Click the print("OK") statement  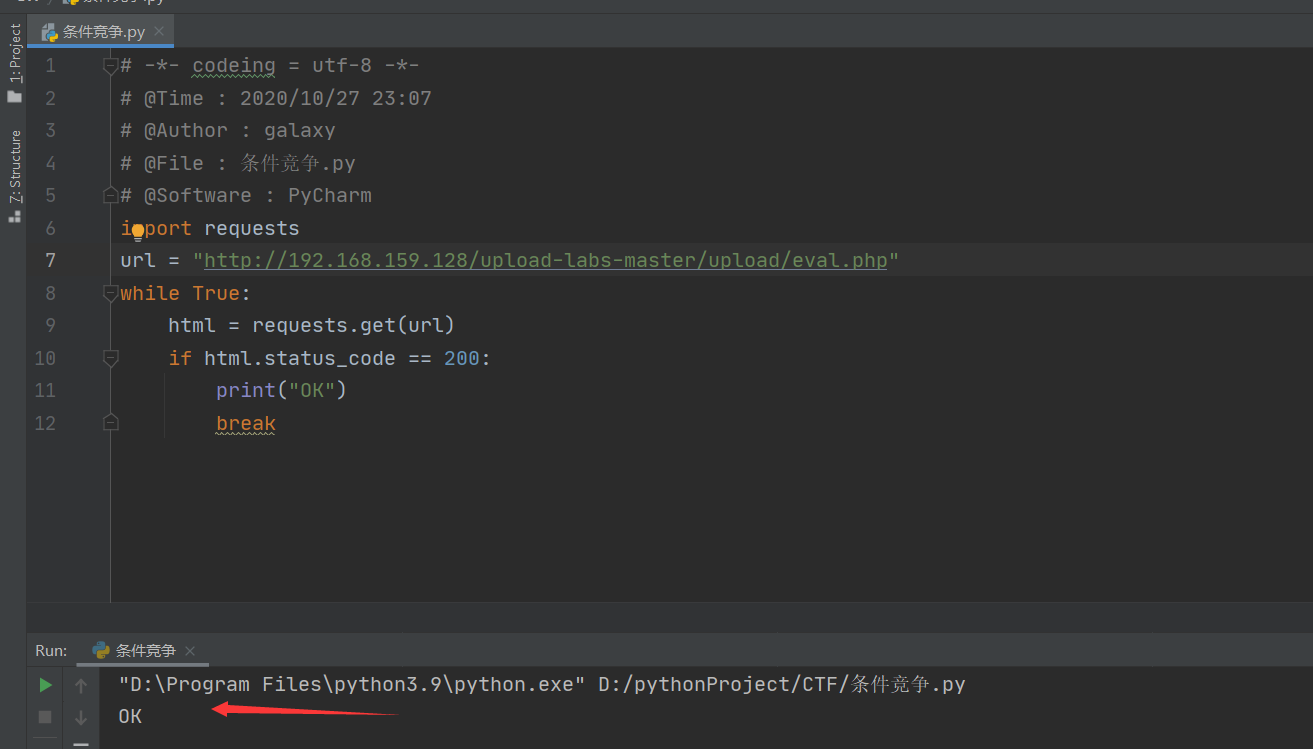tap(281, 390)
